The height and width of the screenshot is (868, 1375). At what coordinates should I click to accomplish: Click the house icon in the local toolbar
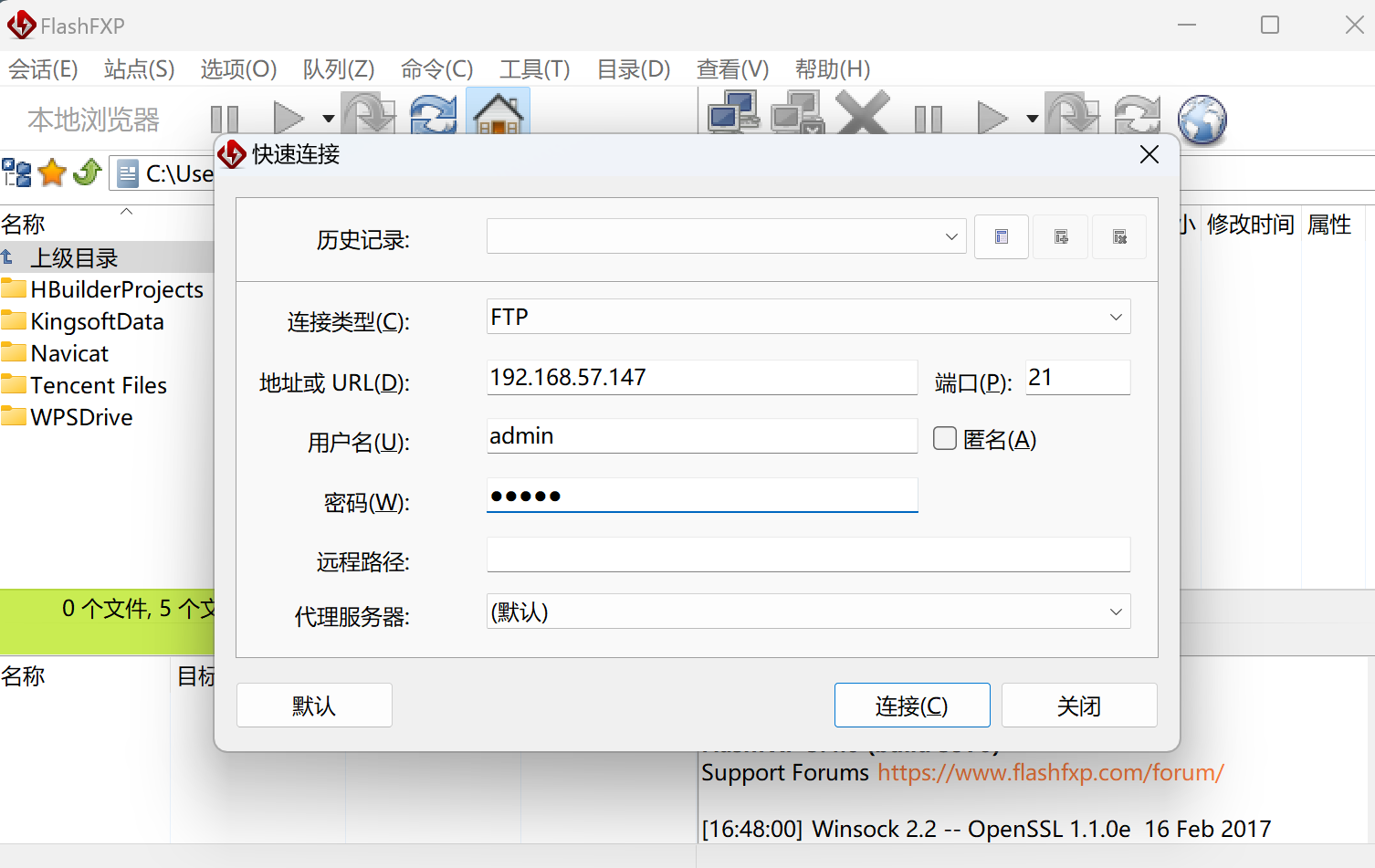[499, 113]
